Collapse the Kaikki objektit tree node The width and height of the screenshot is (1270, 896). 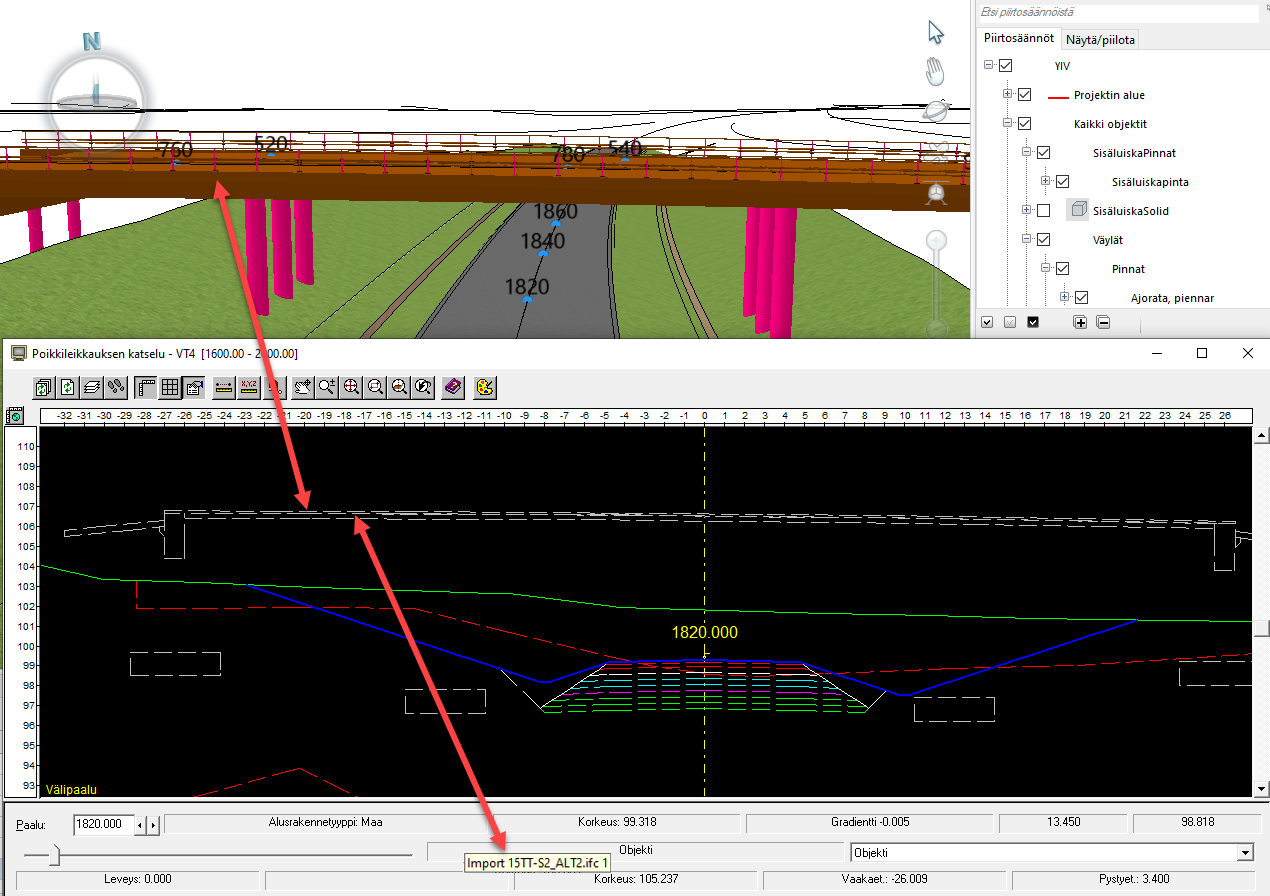1007,124
